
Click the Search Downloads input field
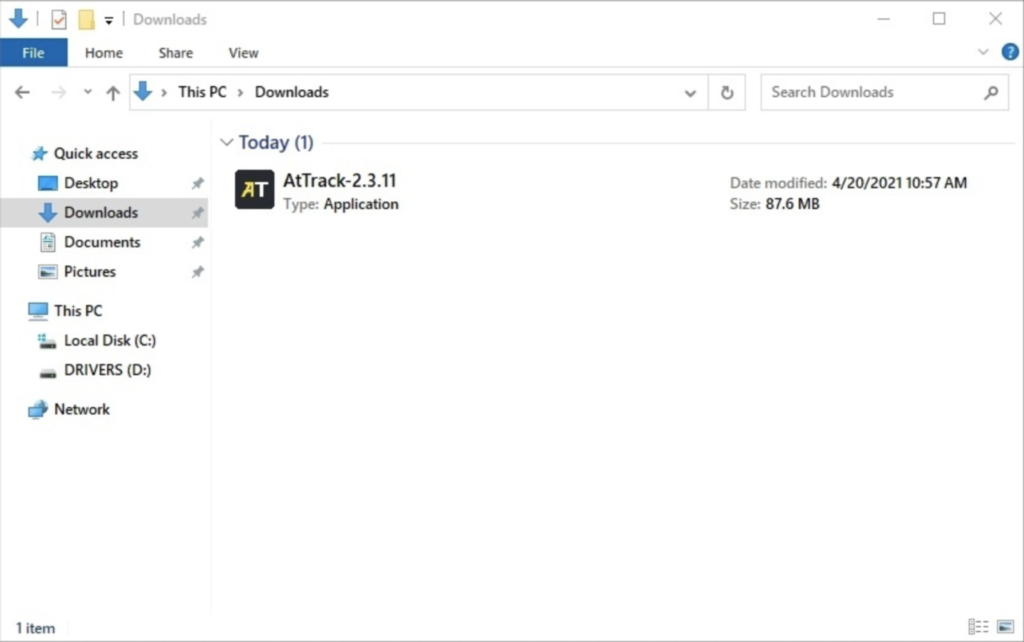[x=870, y=91]
